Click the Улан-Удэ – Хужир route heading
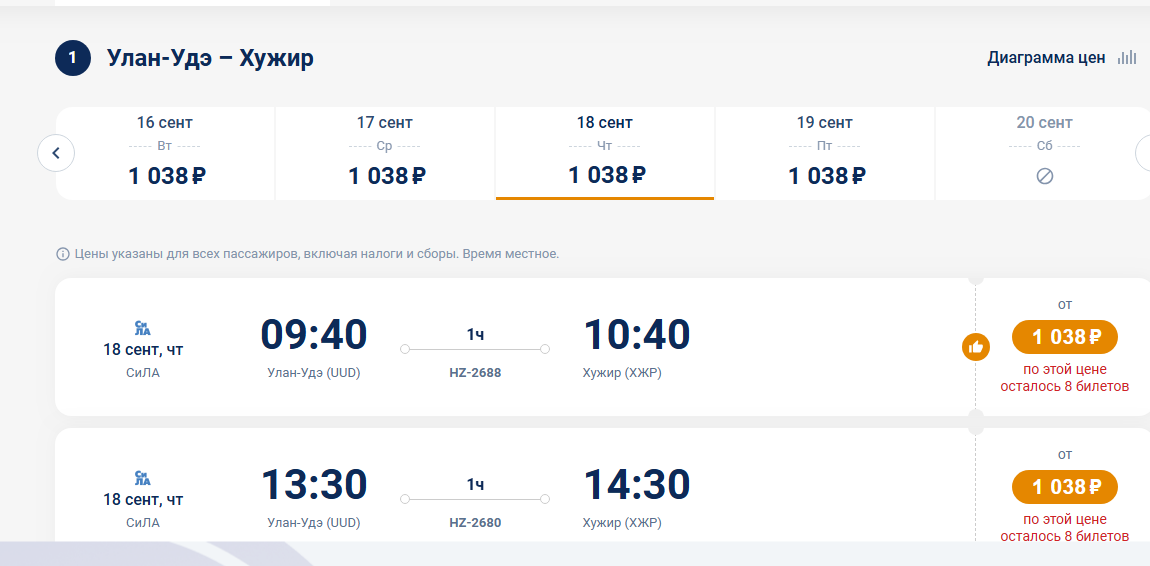Image resolution: width=1150 pixels, height=566 pixels. click(x=210, y=58)
